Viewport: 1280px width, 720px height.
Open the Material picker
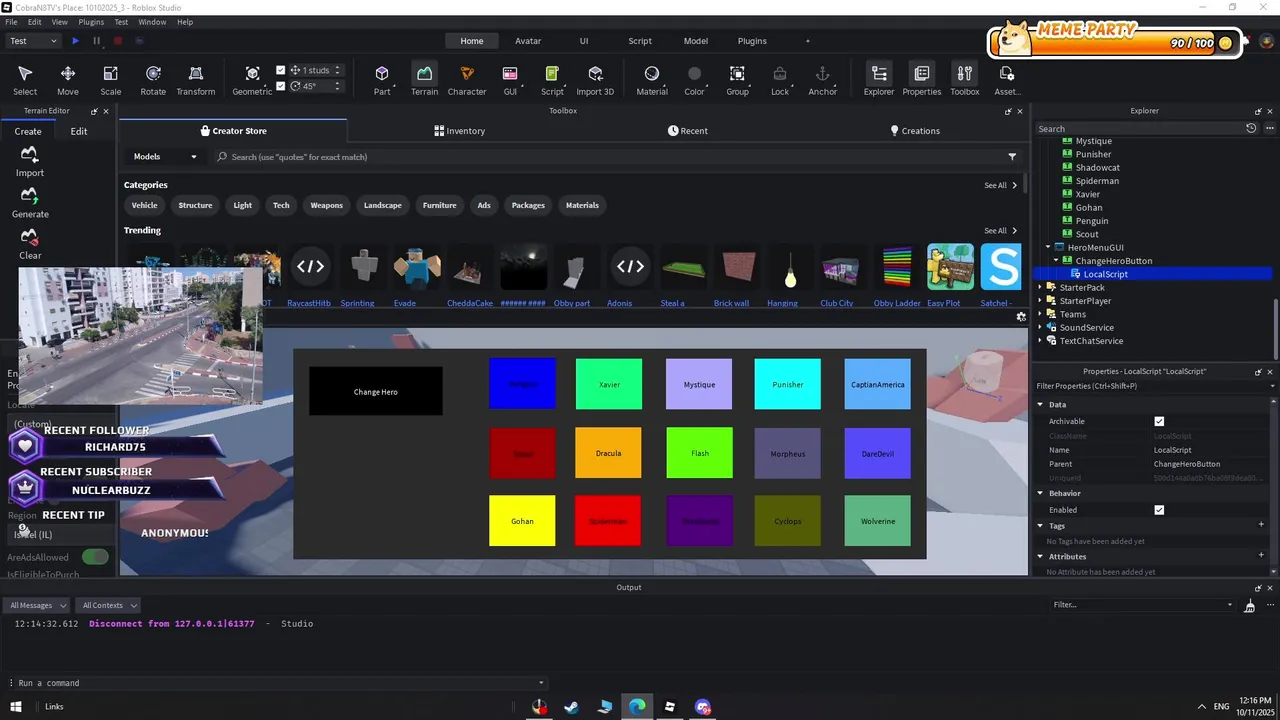coord(652,80)
